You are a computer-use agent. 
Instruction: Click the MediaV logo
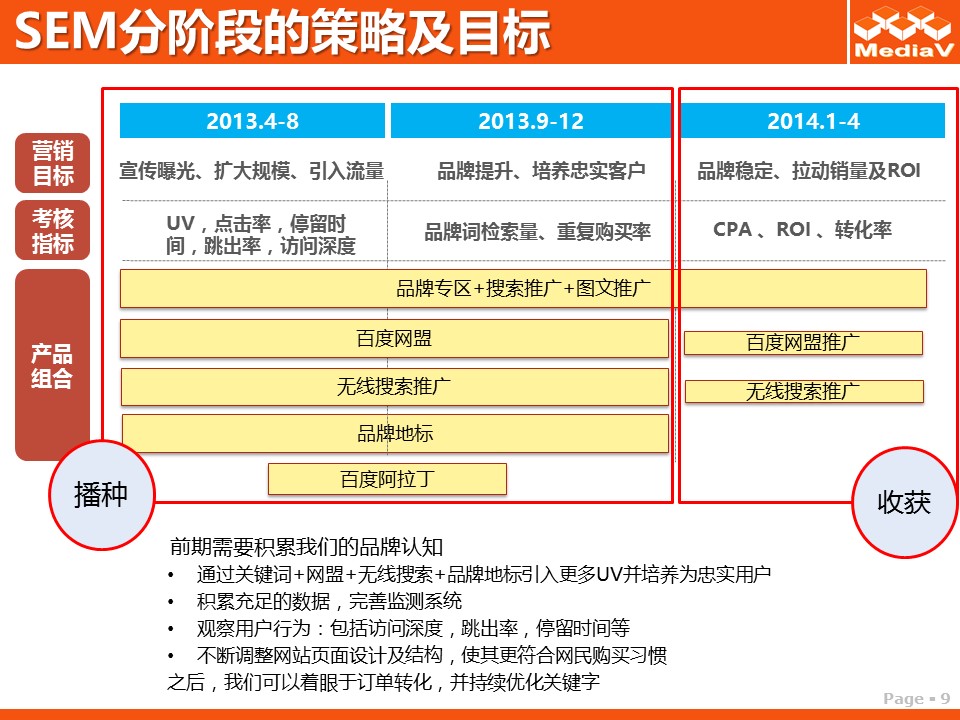(902, 32)
